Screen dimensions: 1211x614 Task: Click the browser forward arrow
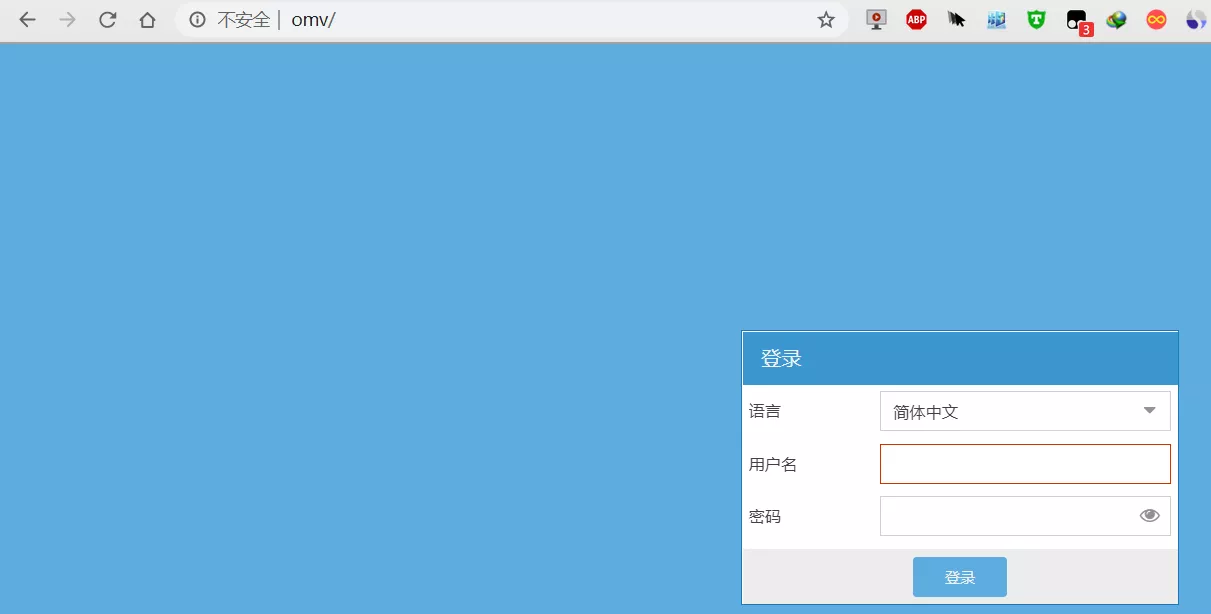[67, 20]
